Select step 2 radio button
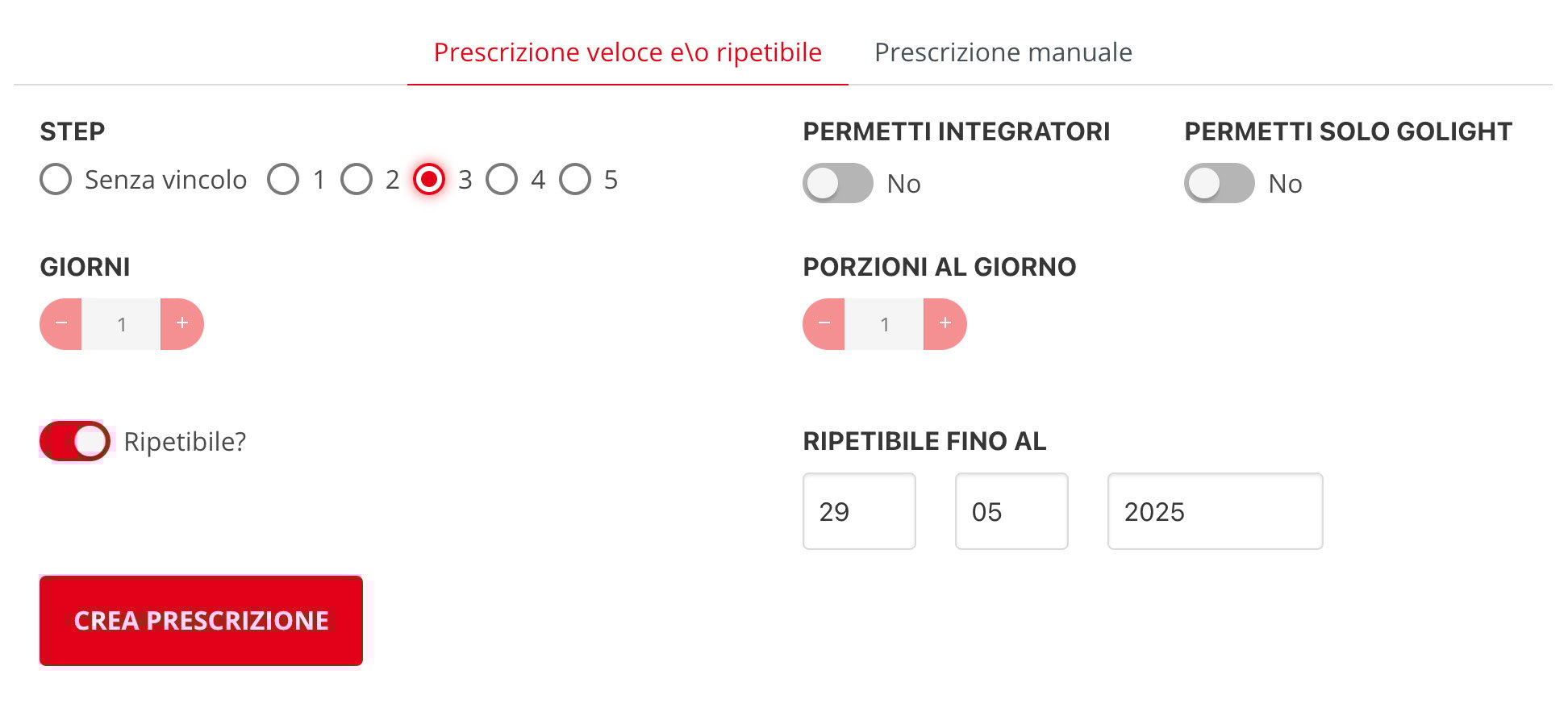Image resolution: width=1568 pixels, height=716 pixels. [x=357, y=179]
